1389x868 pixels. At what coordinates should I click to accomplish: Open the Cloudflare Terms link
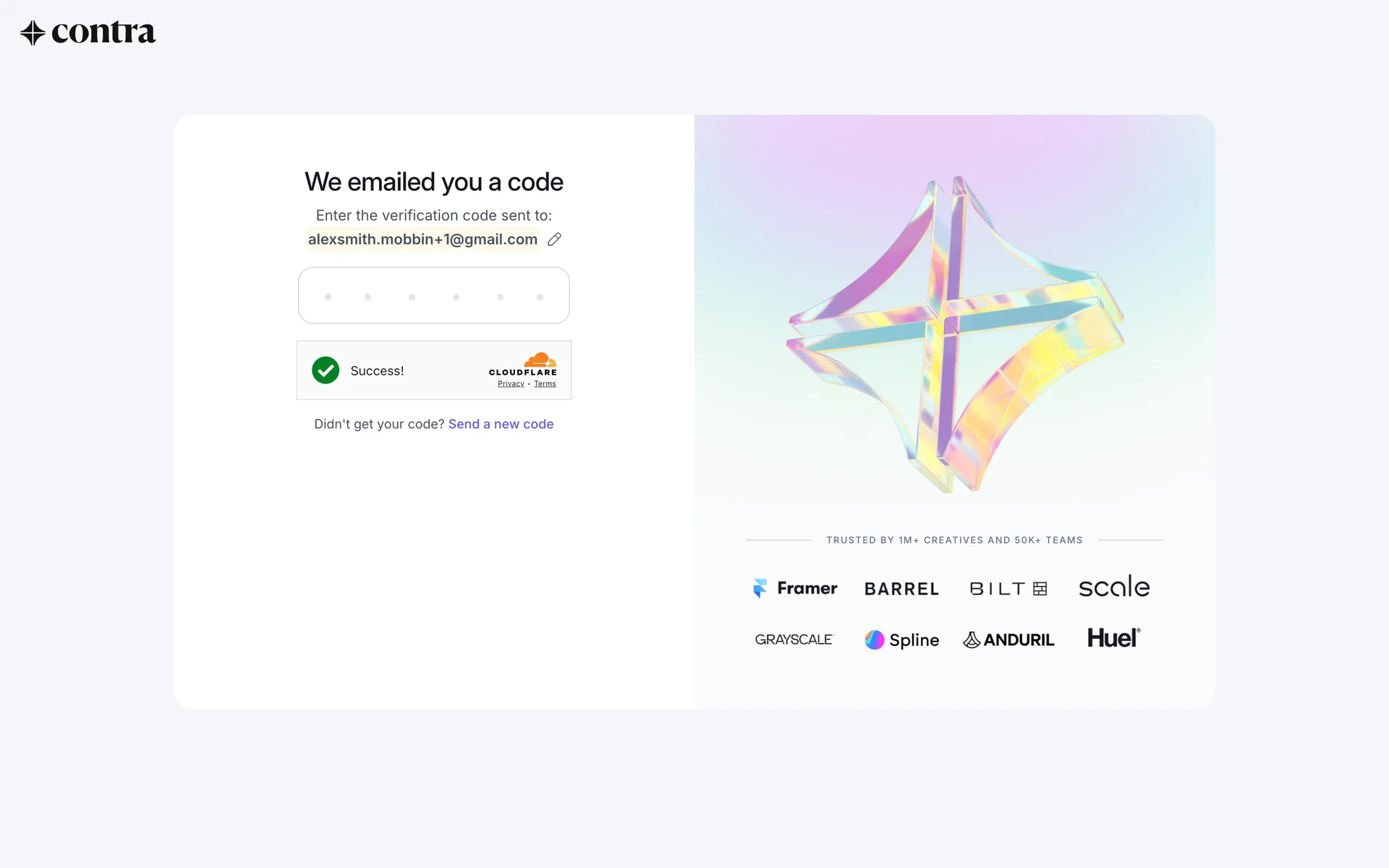[545, 384]
